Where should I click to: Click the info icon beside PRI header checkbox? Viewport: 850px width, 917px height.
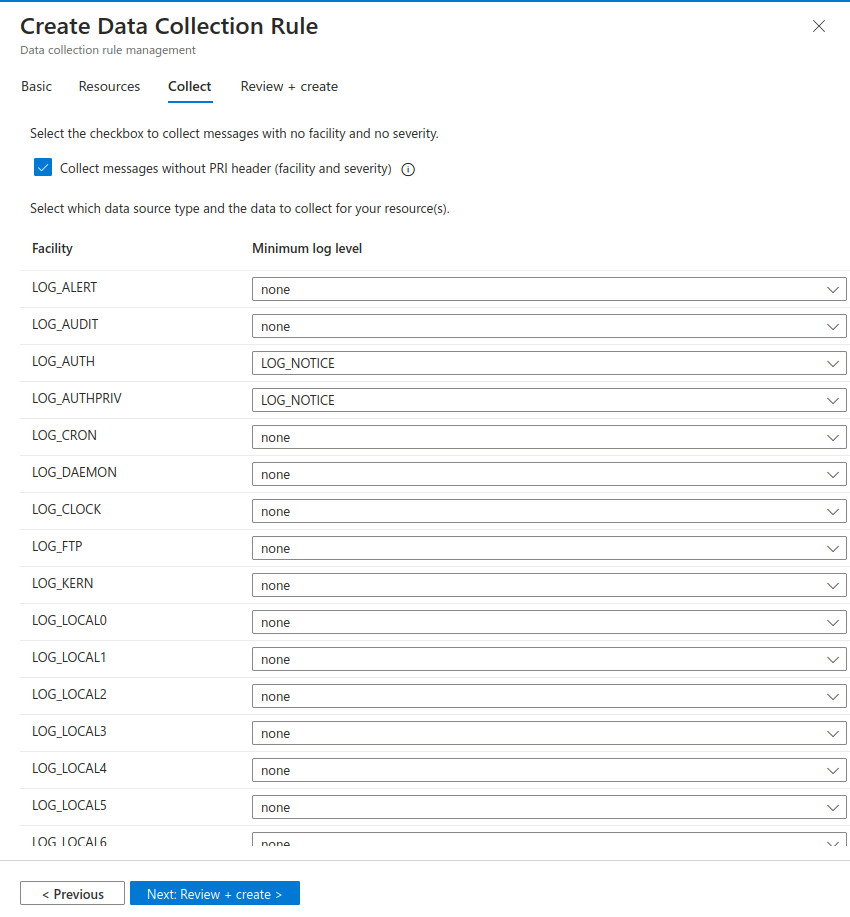(408, 170)
